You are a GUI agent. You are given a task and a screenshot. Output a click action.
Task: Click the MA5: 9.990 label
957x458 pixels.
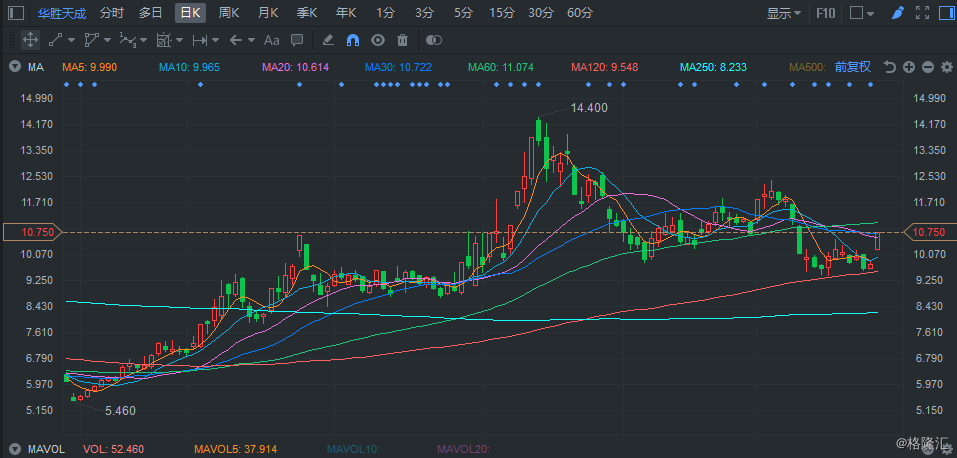coord(90,67)
